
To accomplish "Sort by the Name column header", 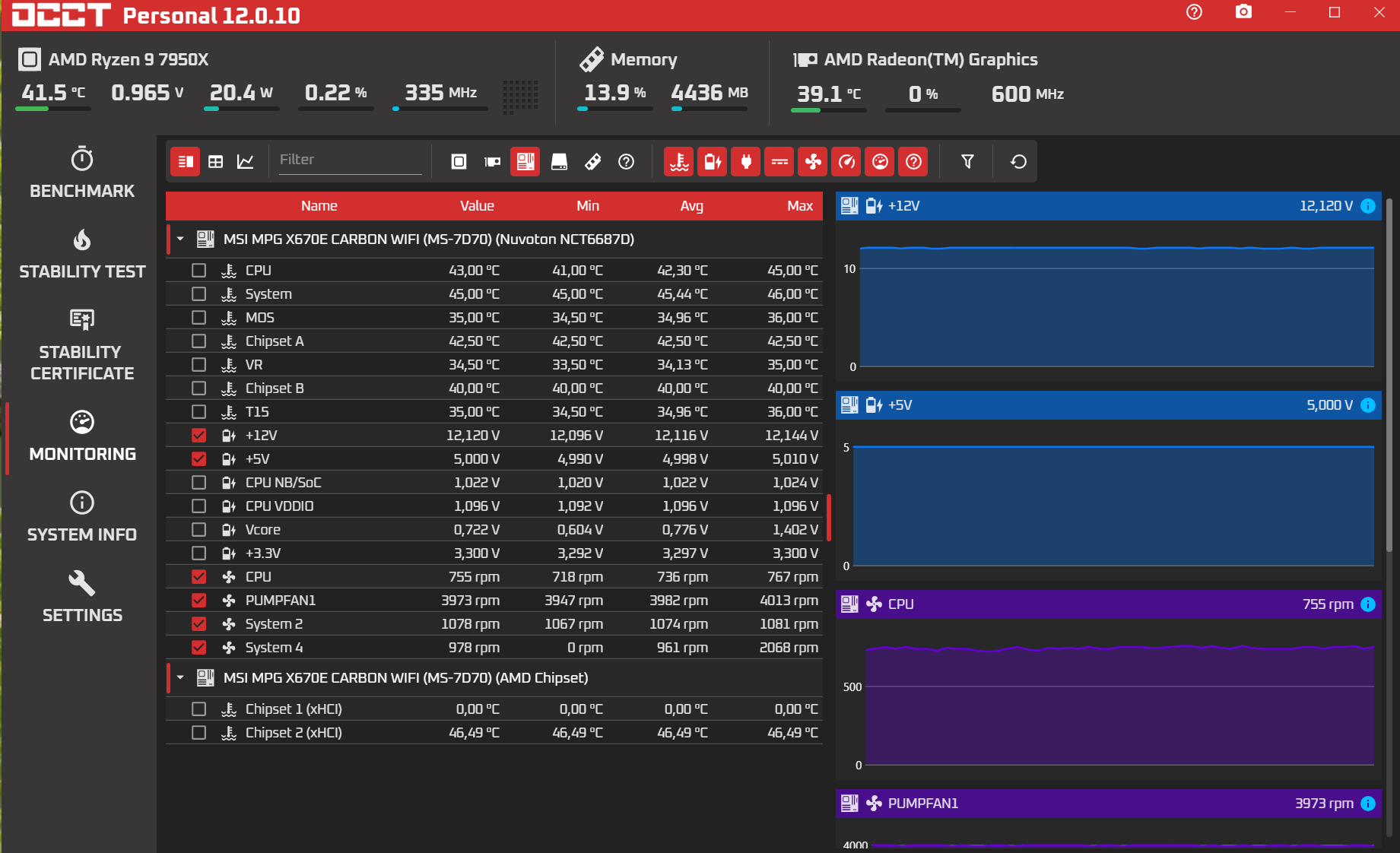I will 319,206.
